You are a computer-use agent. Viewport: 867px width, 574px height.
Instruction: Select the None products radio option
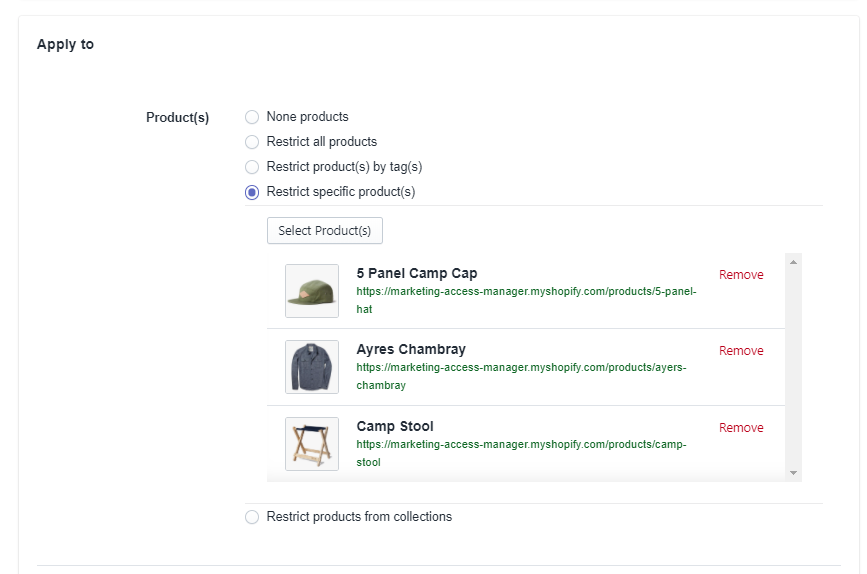click(252, 117)
